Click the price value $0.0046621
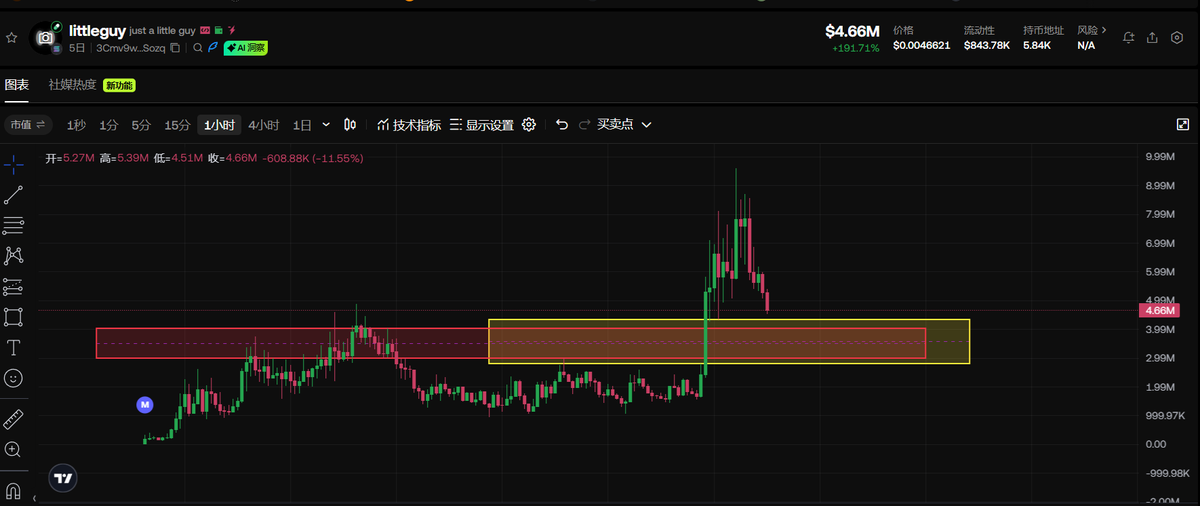The image size is (1200, 506). pos(921,46)
